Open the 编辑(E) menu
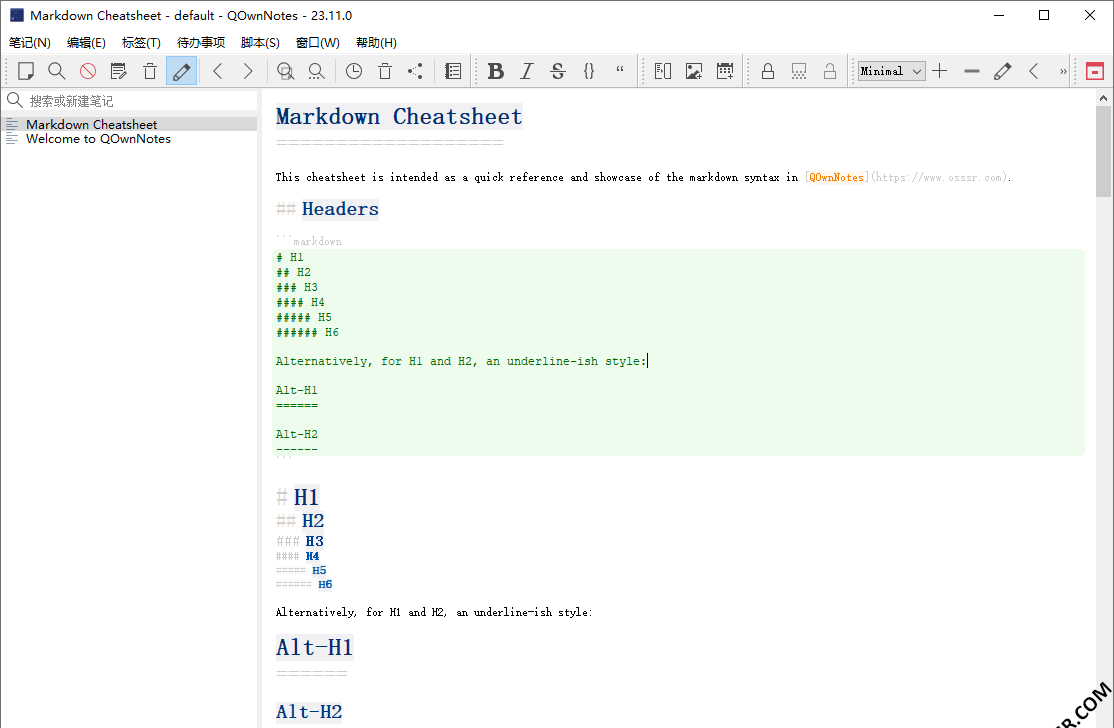The image size is (1114, 728). point(86,43)
